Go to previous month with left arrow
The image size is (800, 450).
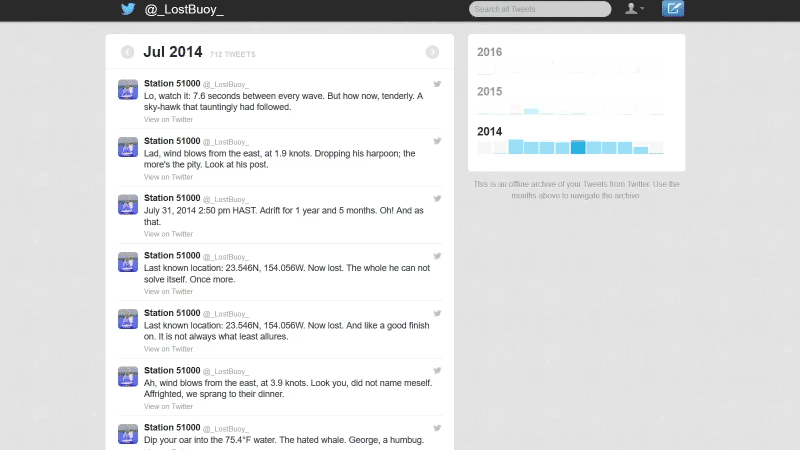click(128, 52)
